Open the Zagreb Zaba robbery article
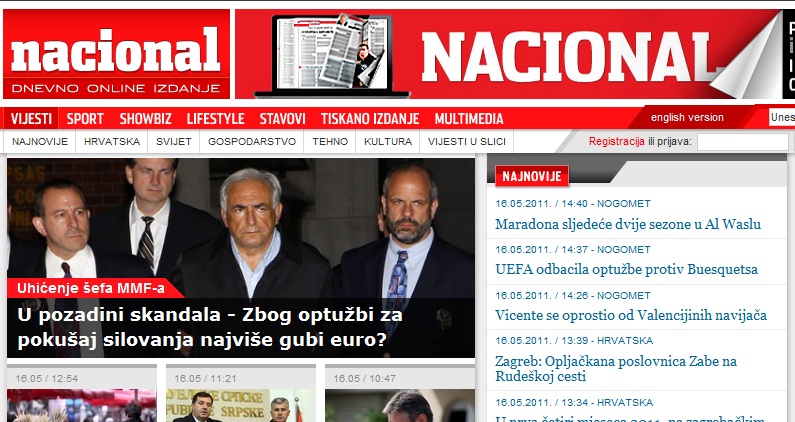The width and height of the screenshot is (795, 422). point(616,369)
